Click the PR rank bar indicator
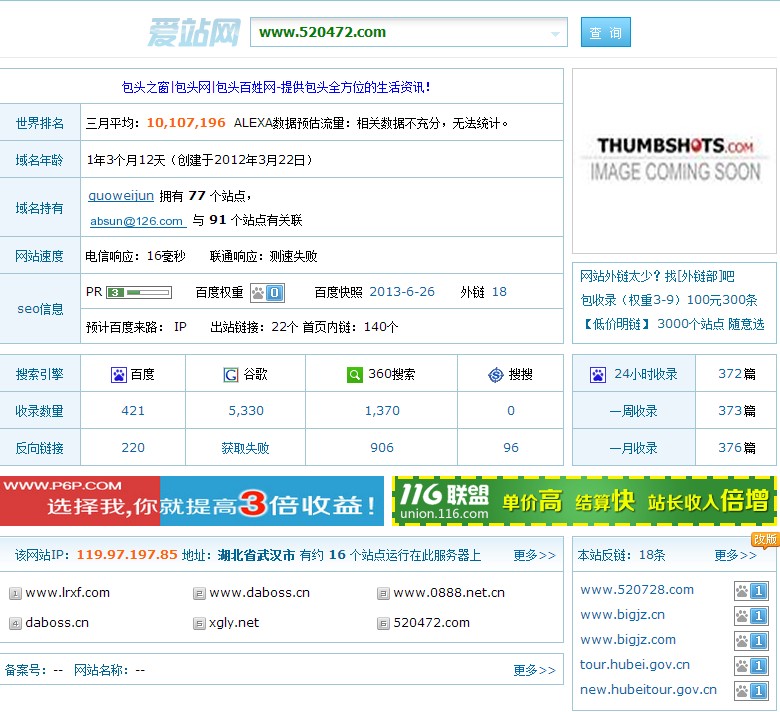 click(139, 293)
